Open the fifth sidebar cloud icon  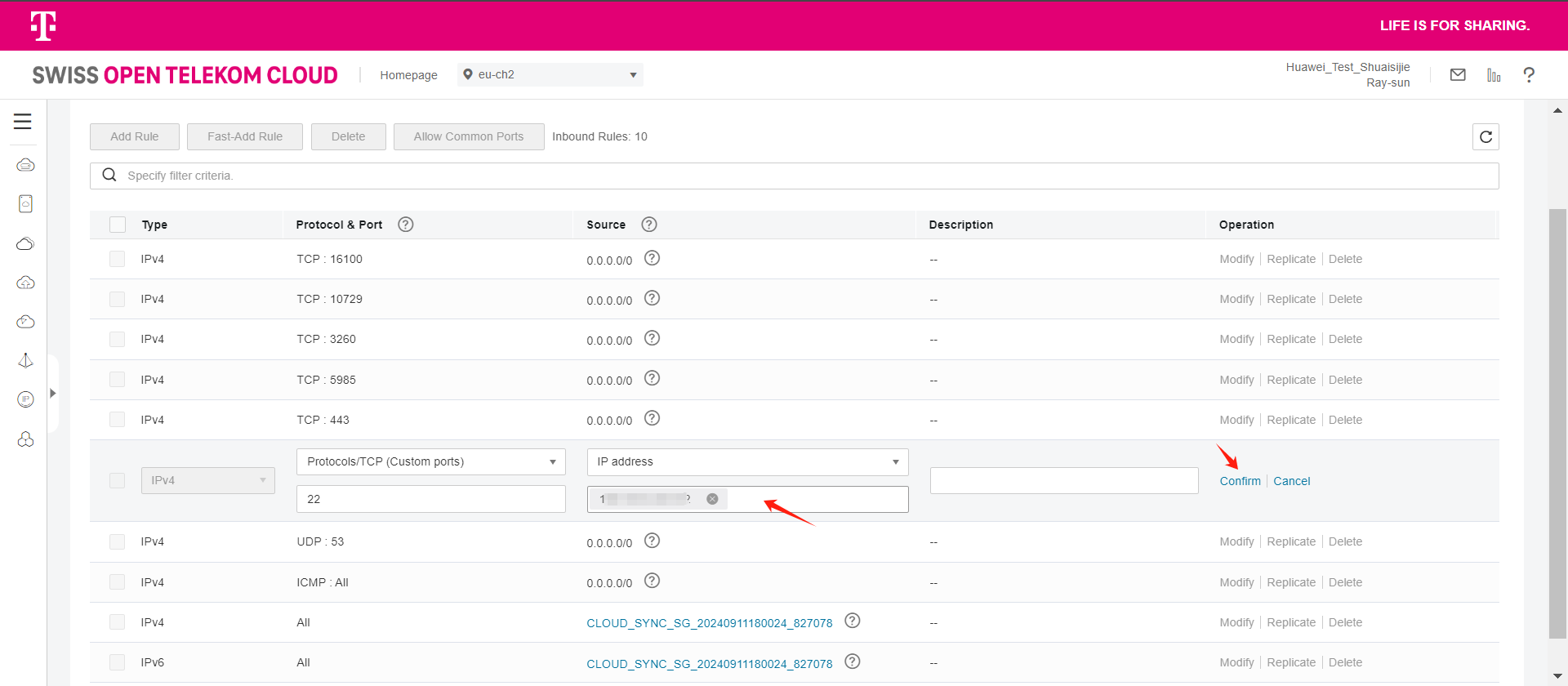click(x=25, y=322)
